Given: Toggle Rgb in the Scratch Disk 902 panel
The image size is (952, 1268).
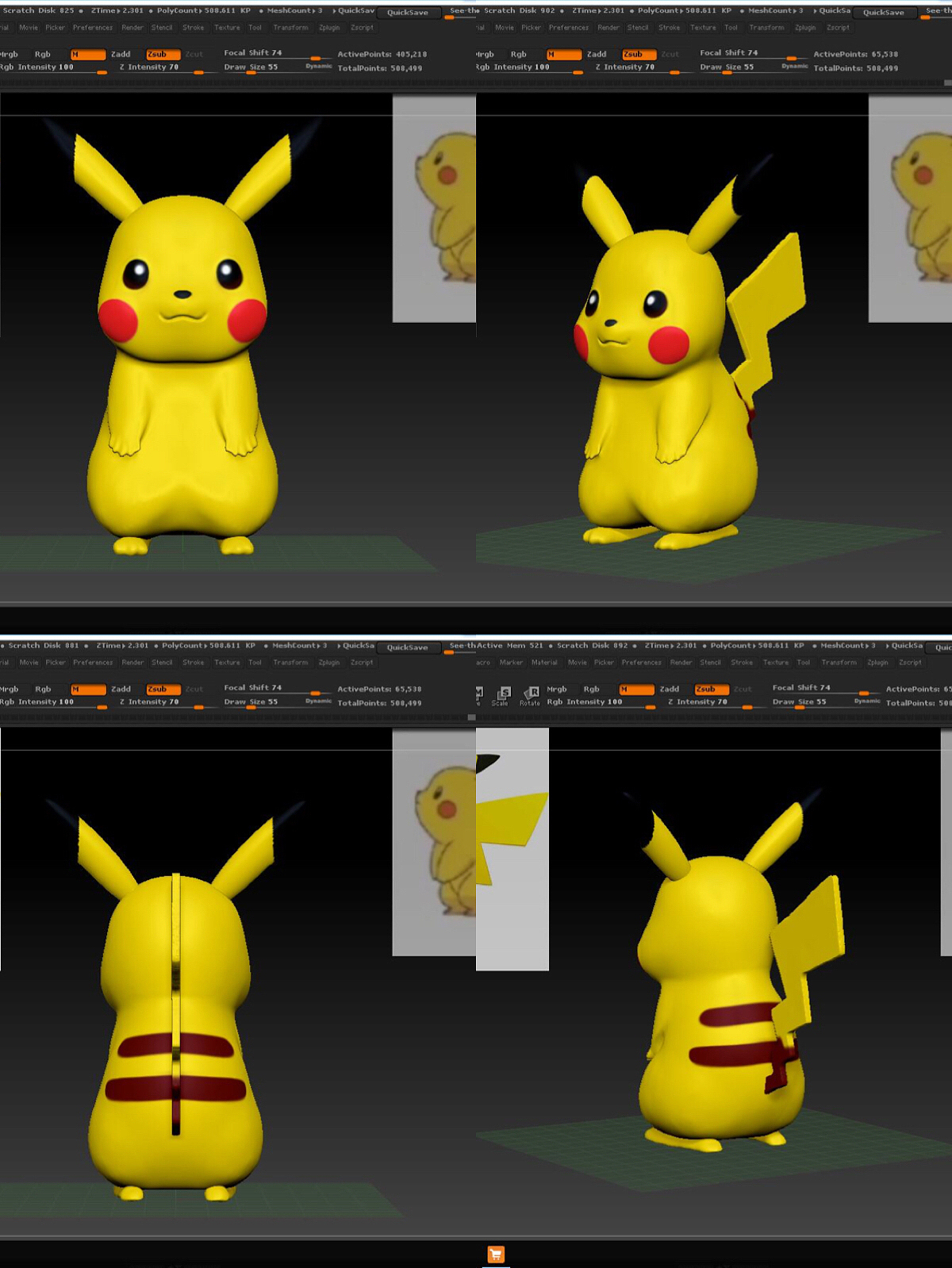Looking at the screenshot, I should (x=518, y=54).
